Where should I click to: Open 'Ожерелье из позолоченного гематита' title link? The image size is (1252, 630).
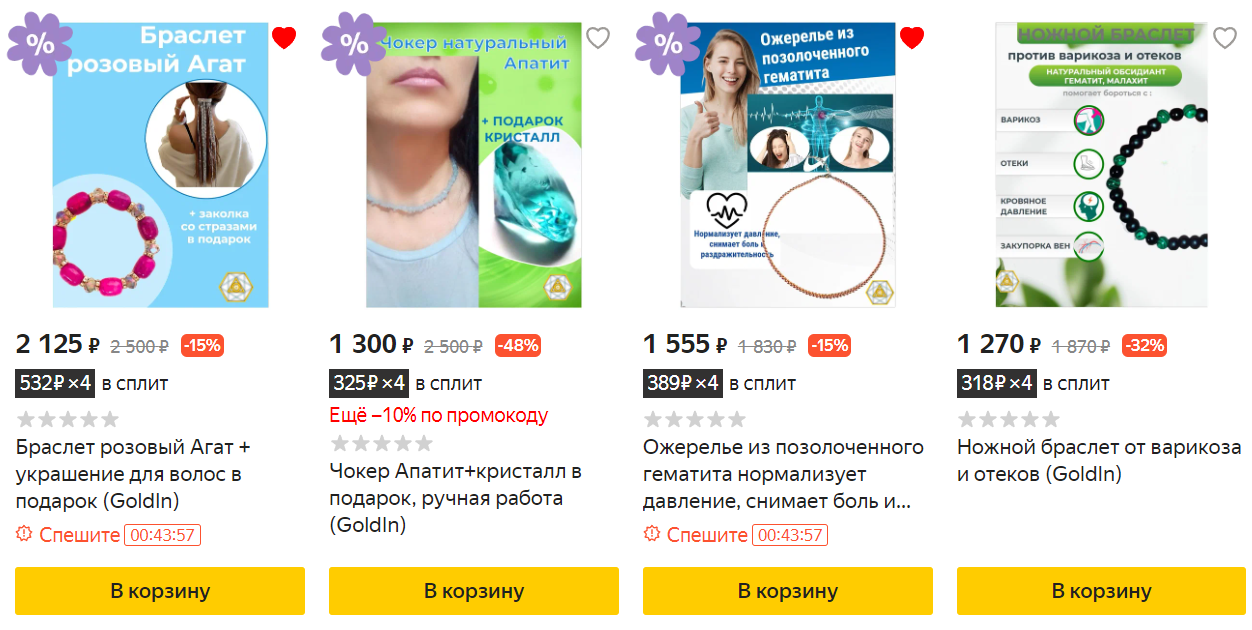[784, 474]
